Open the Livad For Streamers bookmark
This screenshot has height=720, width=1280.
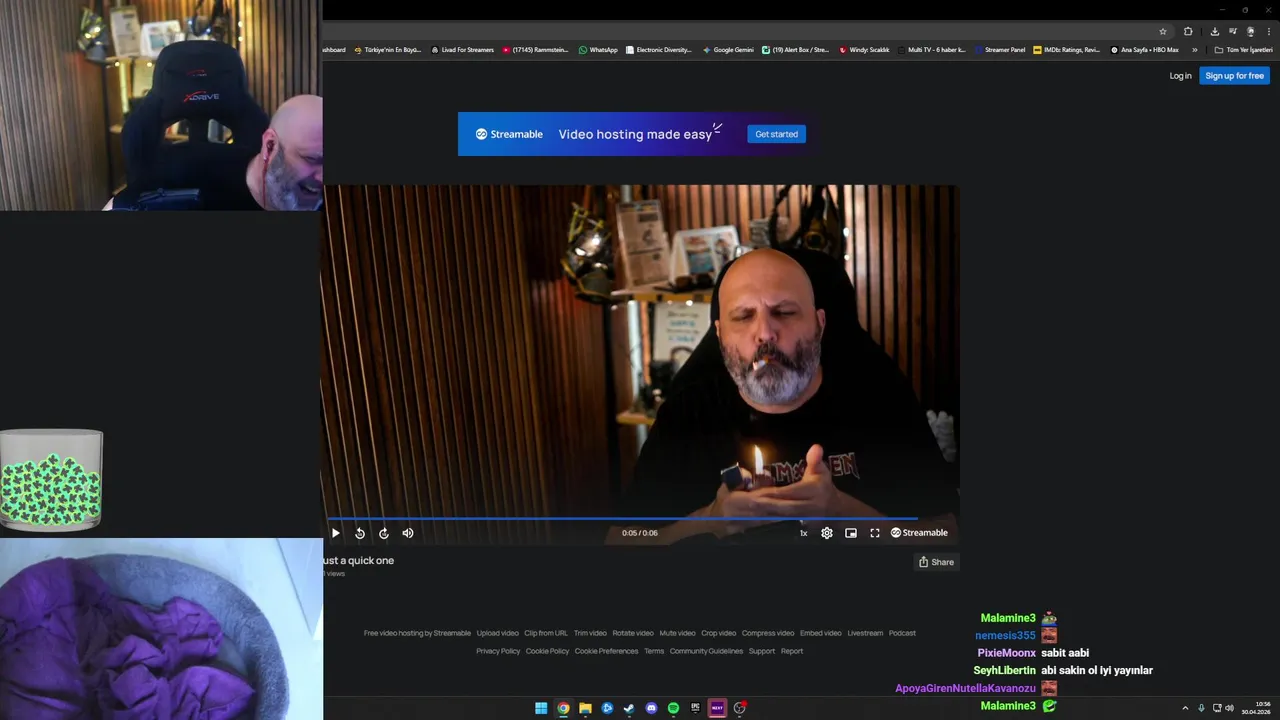462,50
